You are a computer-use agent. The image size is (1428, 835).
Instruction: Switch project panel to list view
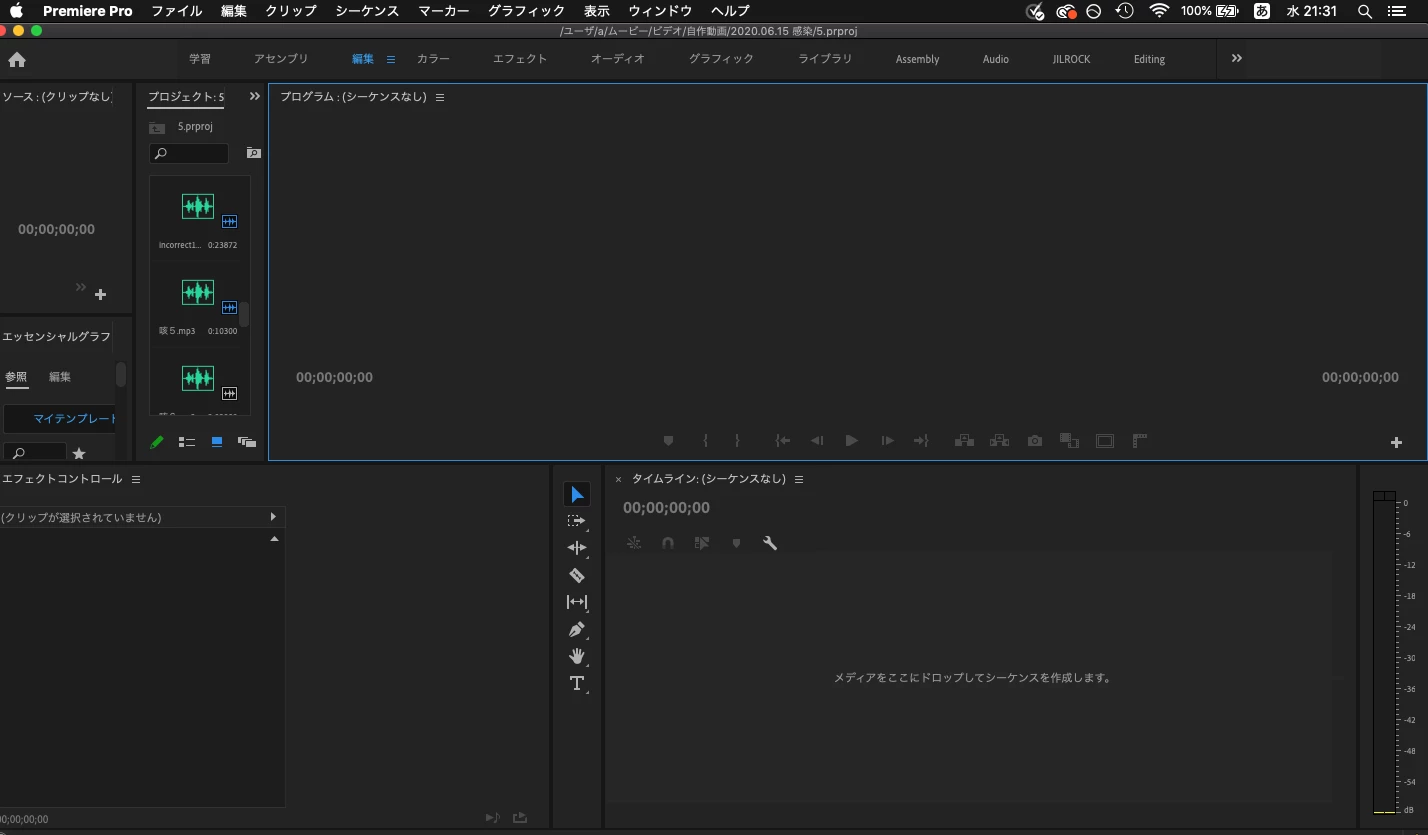click(186, 442)
